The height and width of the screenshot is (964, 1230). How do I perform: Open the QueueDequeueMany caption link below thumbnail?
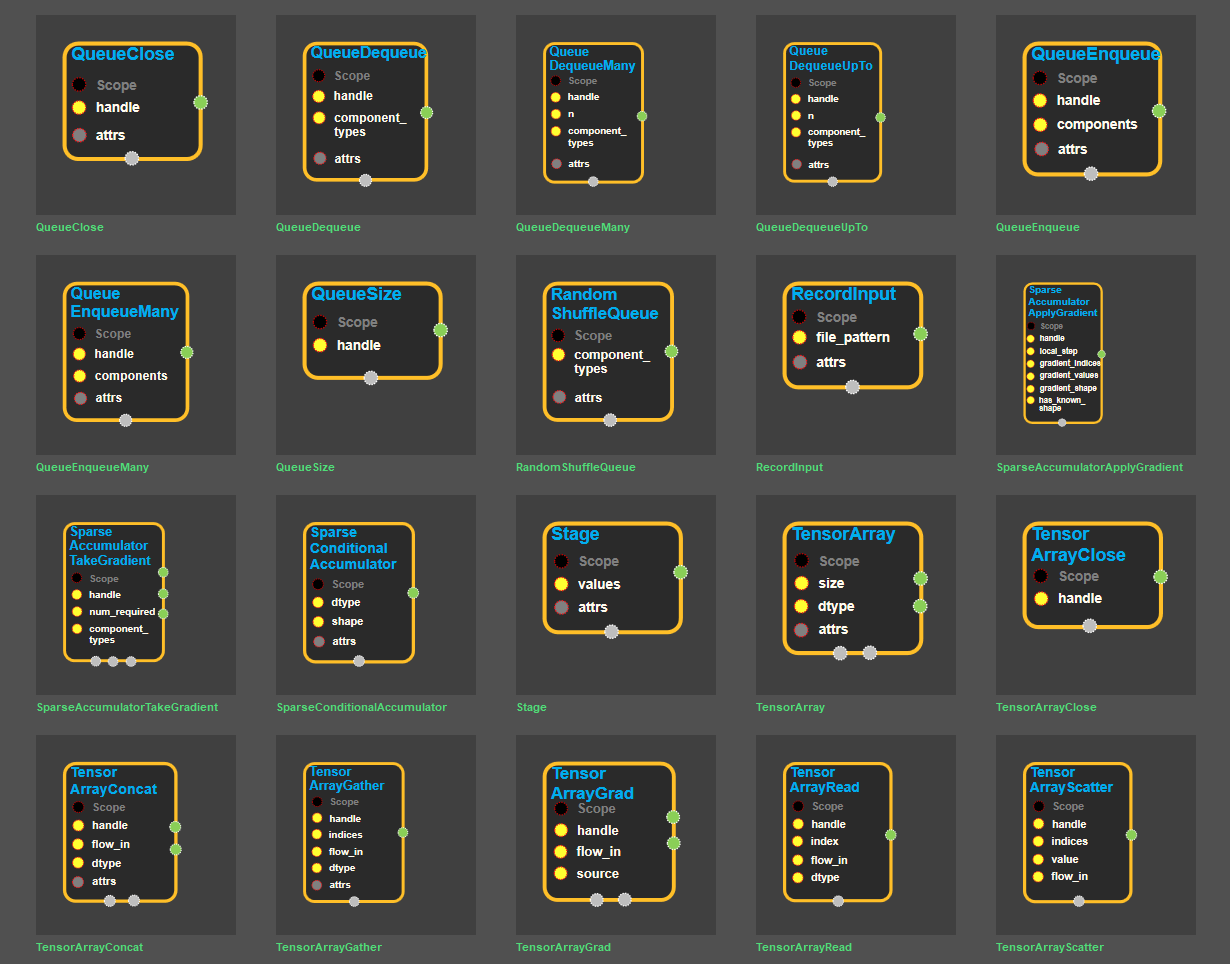(x=573, y=227)
